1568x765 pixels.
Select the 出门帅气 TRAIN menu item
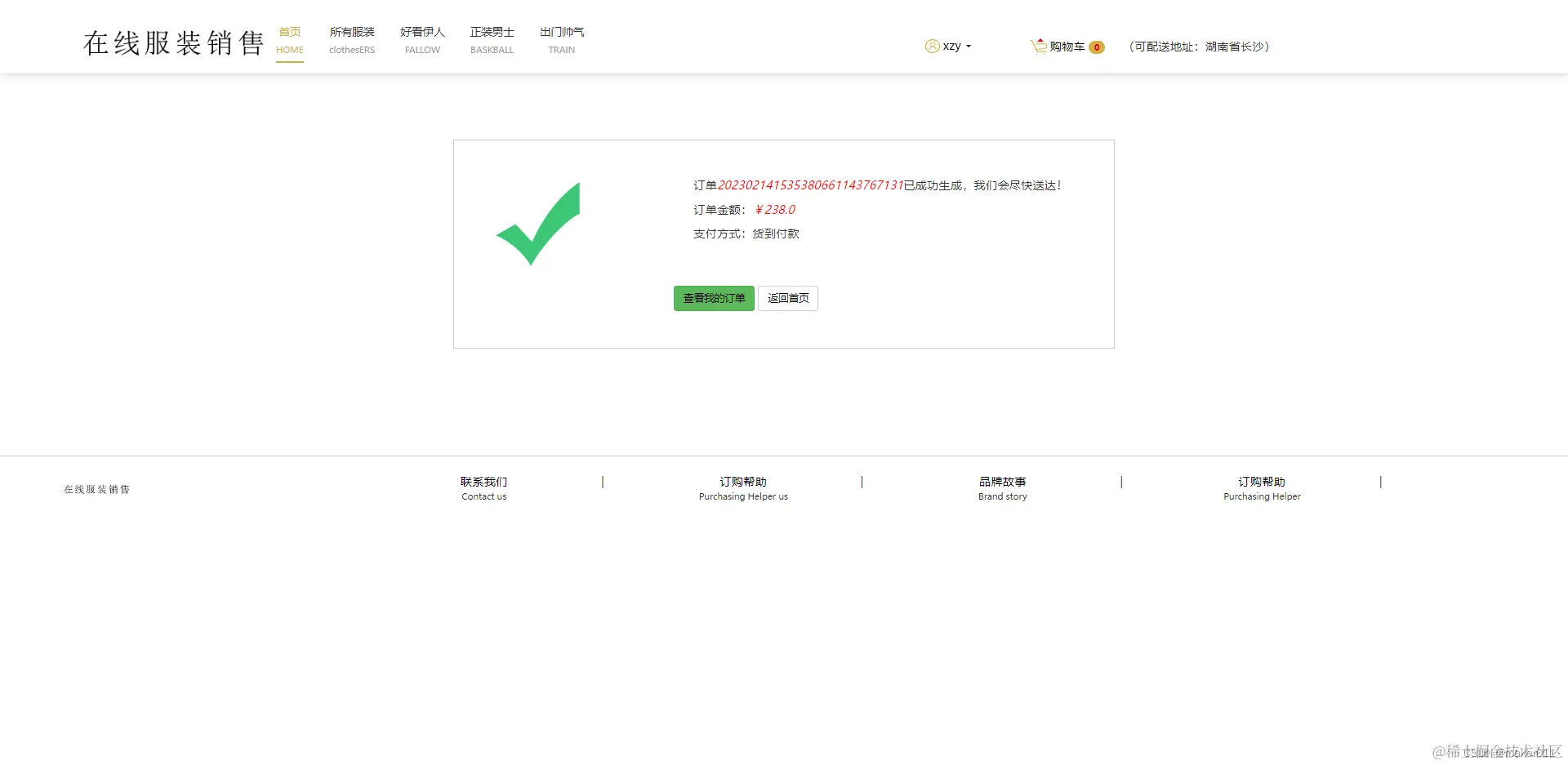(561, 39)
